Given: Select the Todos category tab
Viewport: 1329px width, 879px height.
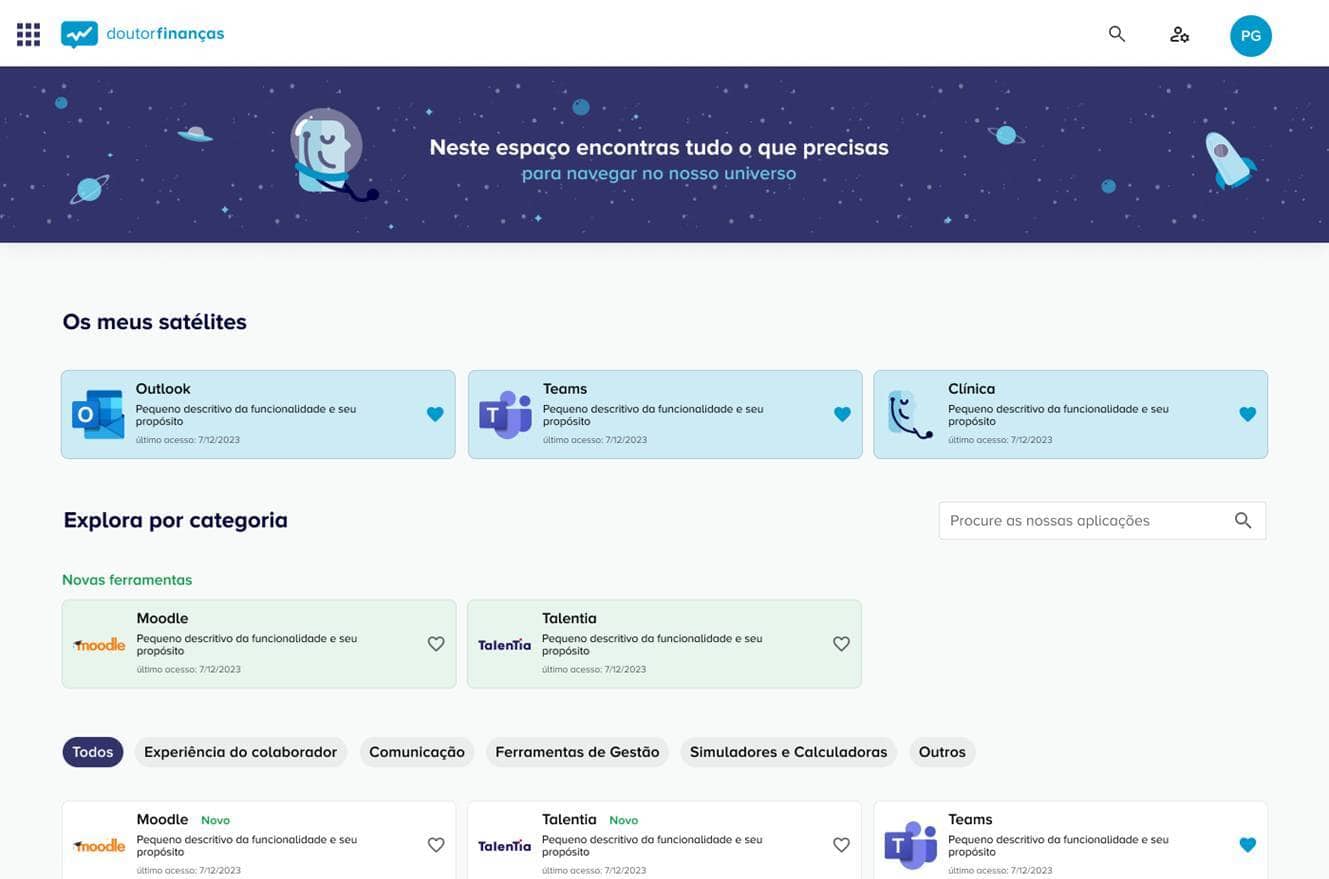Looking at the screenshot, I should coord(92,752).
